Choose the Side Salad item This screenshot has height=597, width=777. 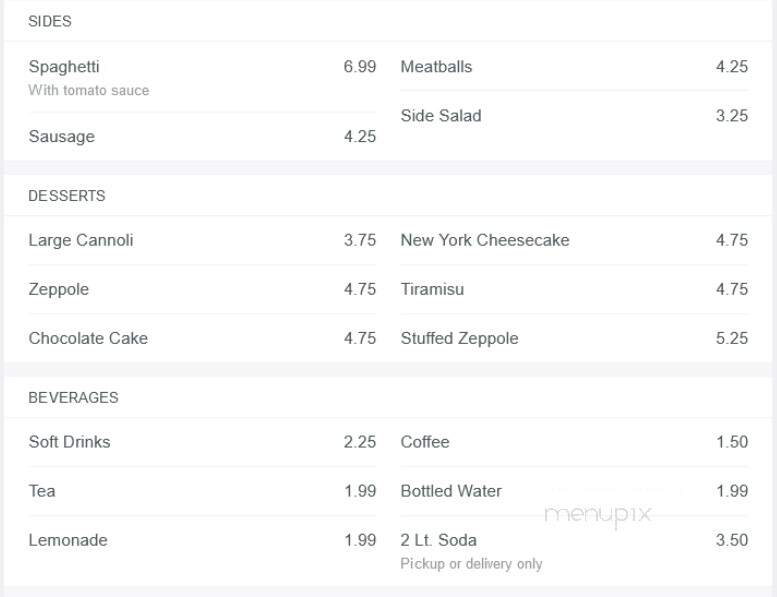click(574, 115)
